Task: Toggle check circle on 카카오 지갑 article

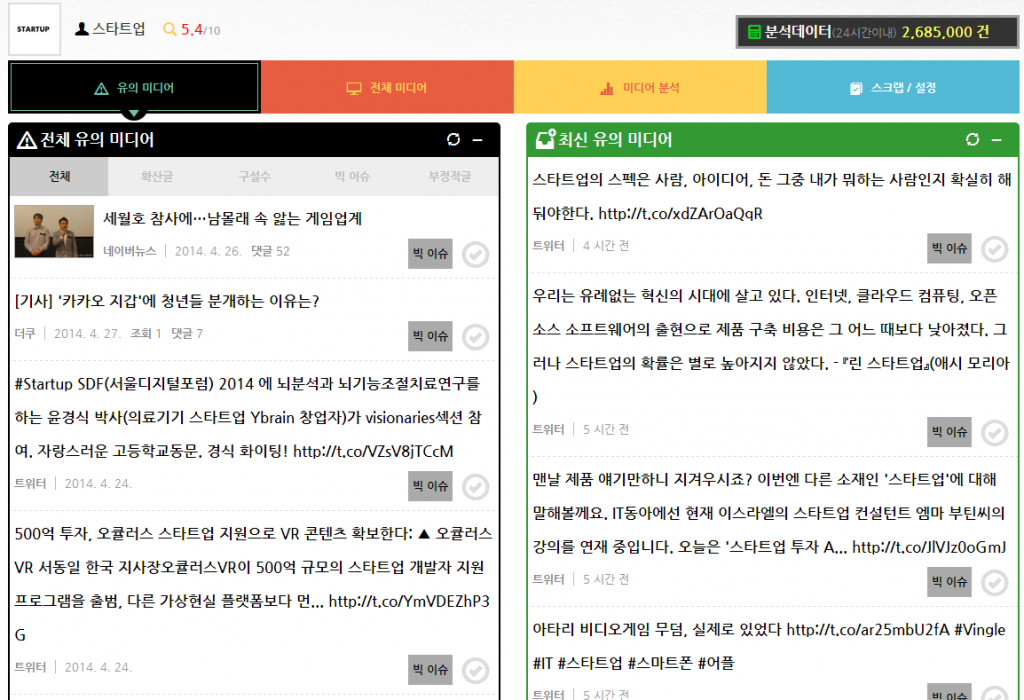Action: (x=475, y=337)
